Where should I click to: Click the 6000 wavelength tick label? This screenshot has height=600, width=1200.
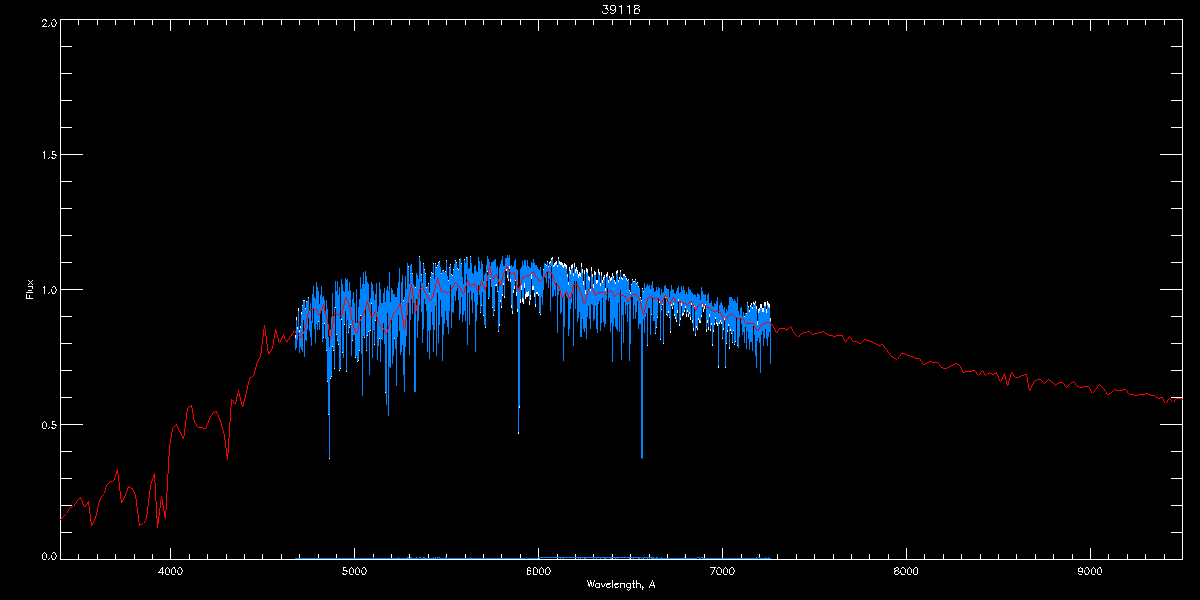[538, 572]
